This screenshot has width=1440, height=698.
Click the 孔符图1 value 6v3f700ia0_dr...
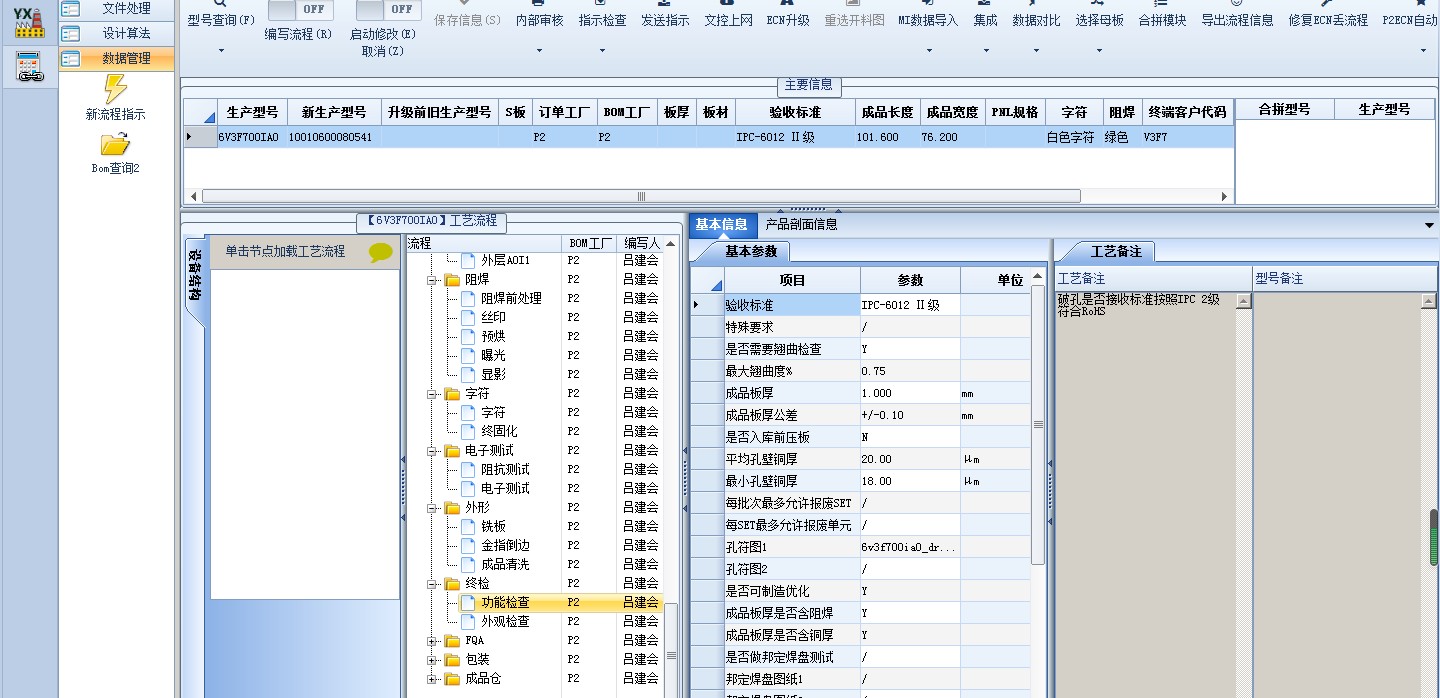(x=910, y=547)
